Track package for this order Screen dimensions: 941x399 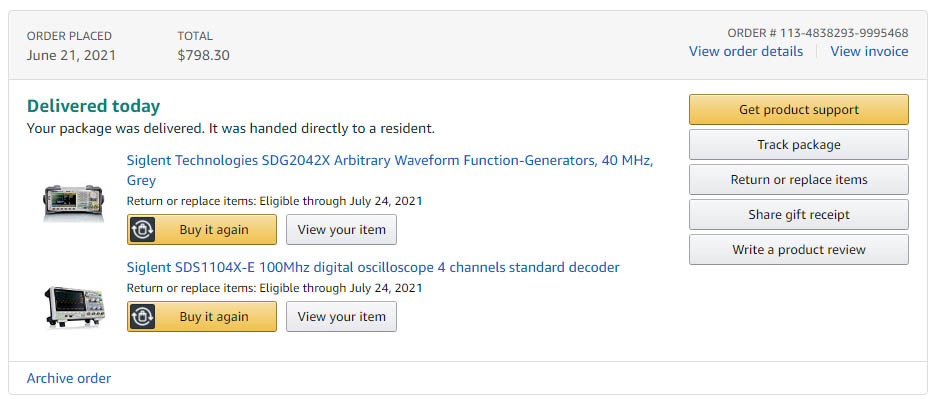click(x=798, y=145)
